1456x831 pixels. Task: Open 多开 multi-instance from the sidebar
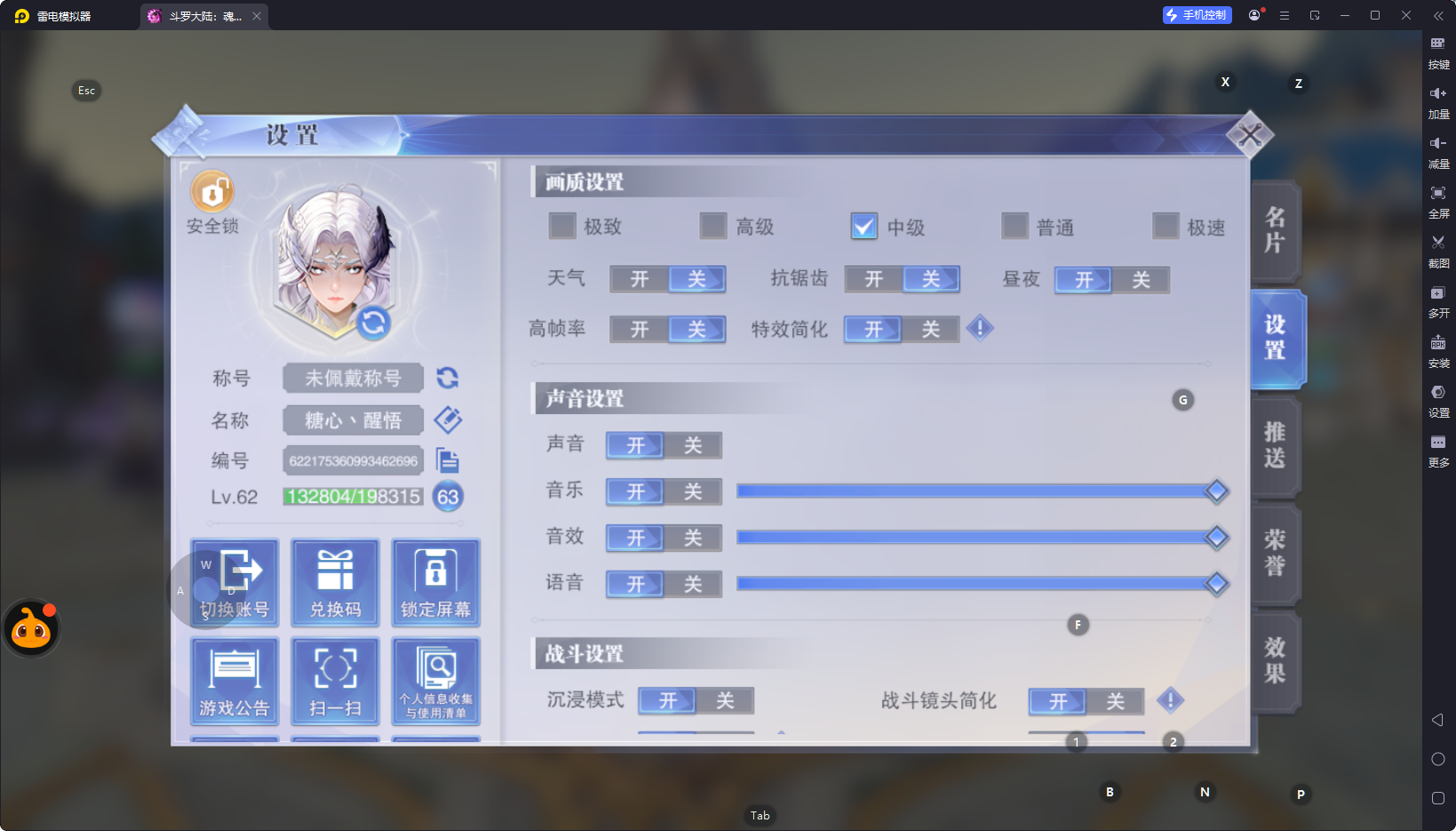point(1439,301)
